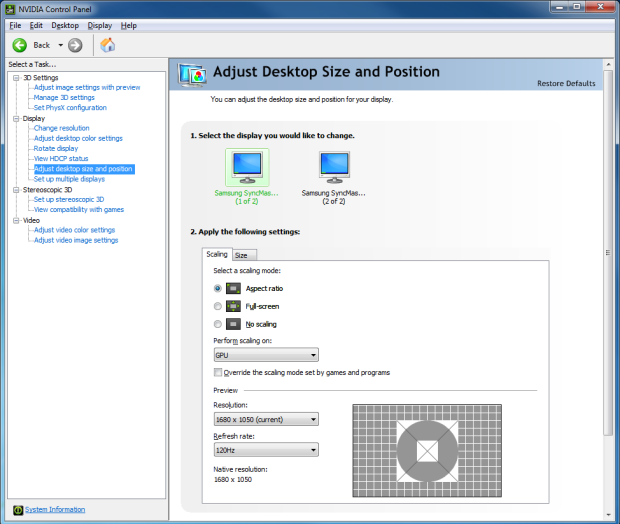Image resolution: width=620 pixels, height=524 pixels.
Task: Open Adjust video color settings
Action: (x=74, y=230)
